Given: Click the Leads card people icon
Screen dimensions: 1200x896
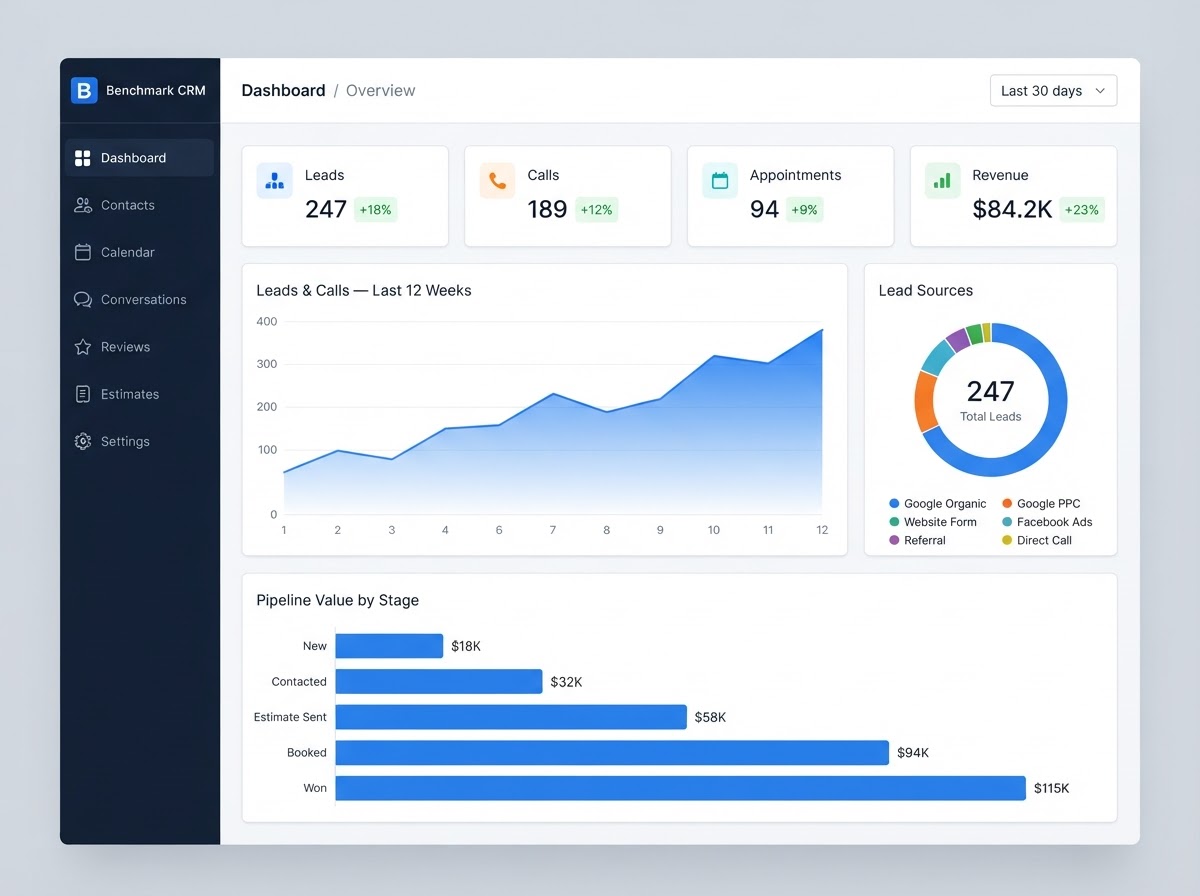Looking at the screenshot, I should tap(274, 181).
